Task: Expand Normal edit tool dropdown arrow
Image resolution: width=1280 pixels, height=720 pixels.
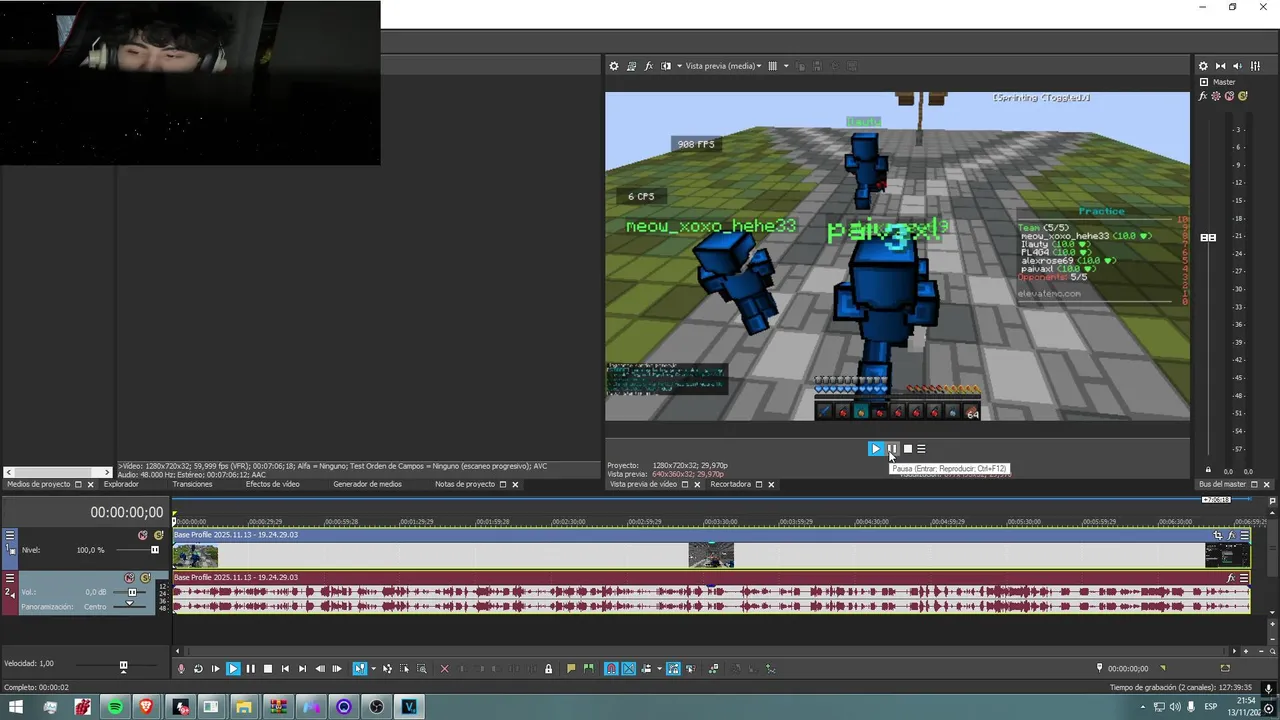Action: (x=373, y=669)
